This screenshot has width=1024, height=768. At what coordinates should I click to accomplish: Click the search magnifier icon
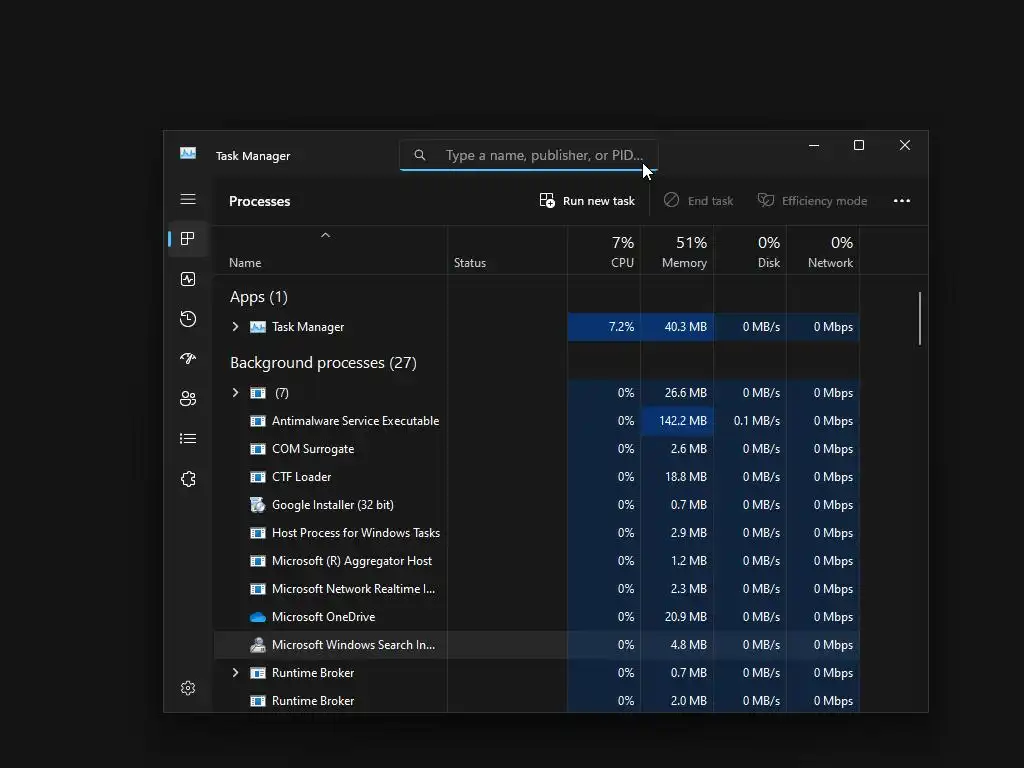(x=420, y=155)
